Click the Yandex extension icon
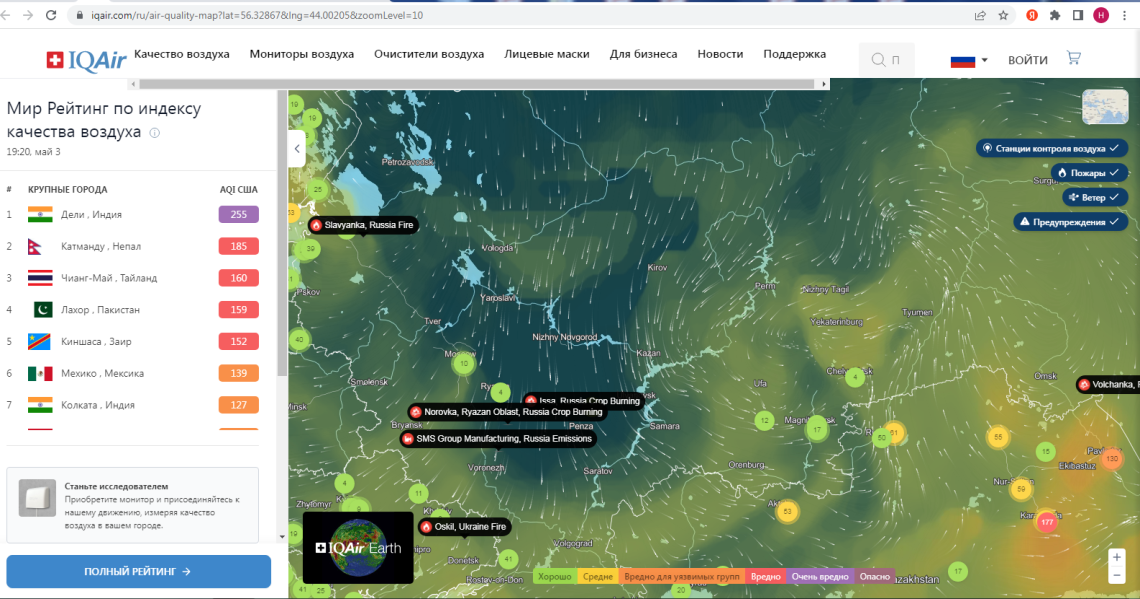 tap(1032, 15)
